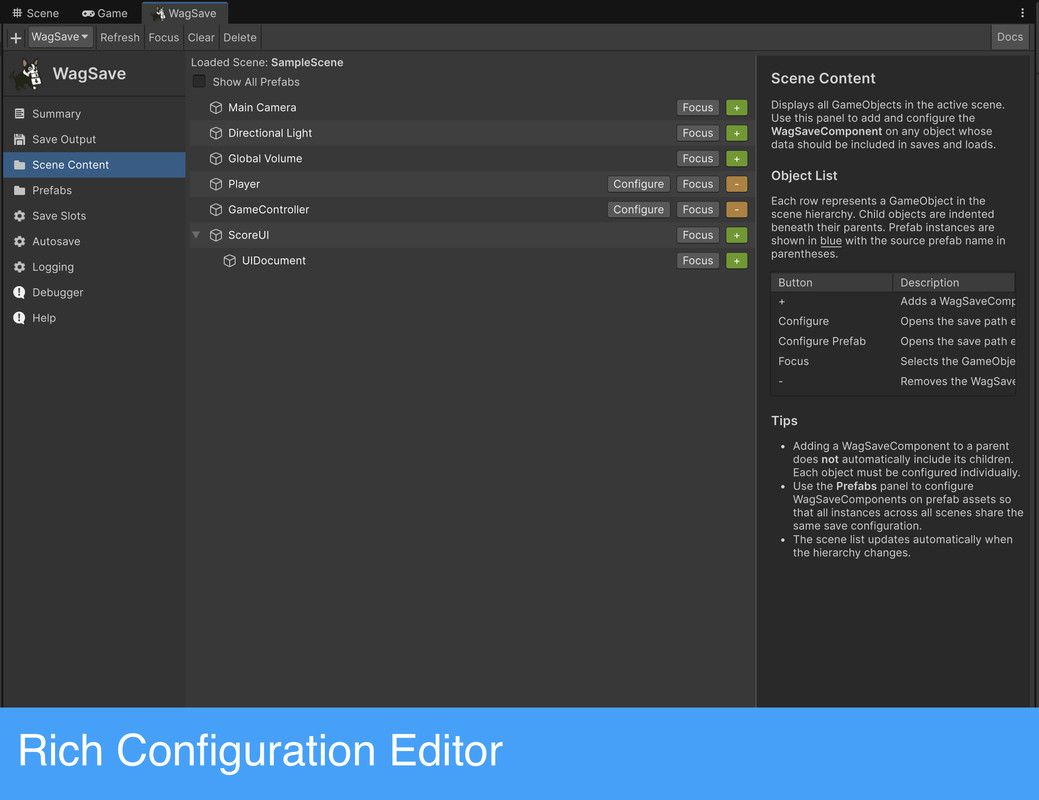Focus the GameController object
Image resolution: width=1039 pixels, height=800 pixels.
pyautogui.click(x=698, y=209)
